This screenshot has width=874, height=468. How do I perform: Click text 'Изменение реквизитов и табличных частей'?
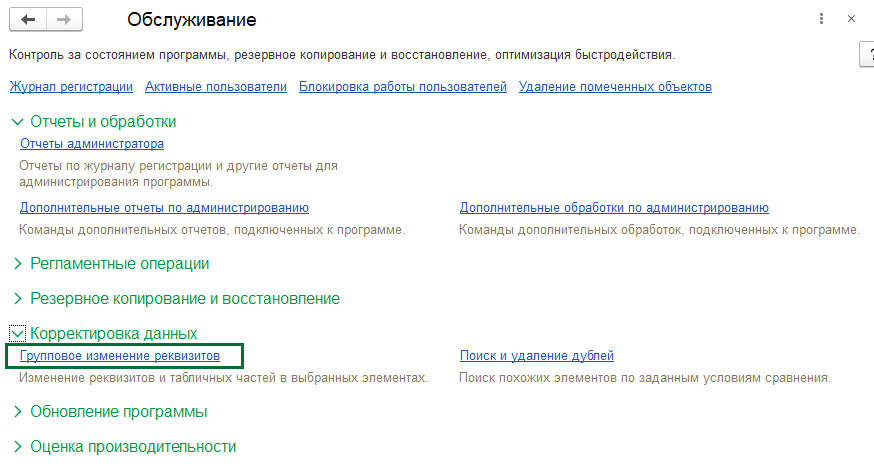pos(224,378)
